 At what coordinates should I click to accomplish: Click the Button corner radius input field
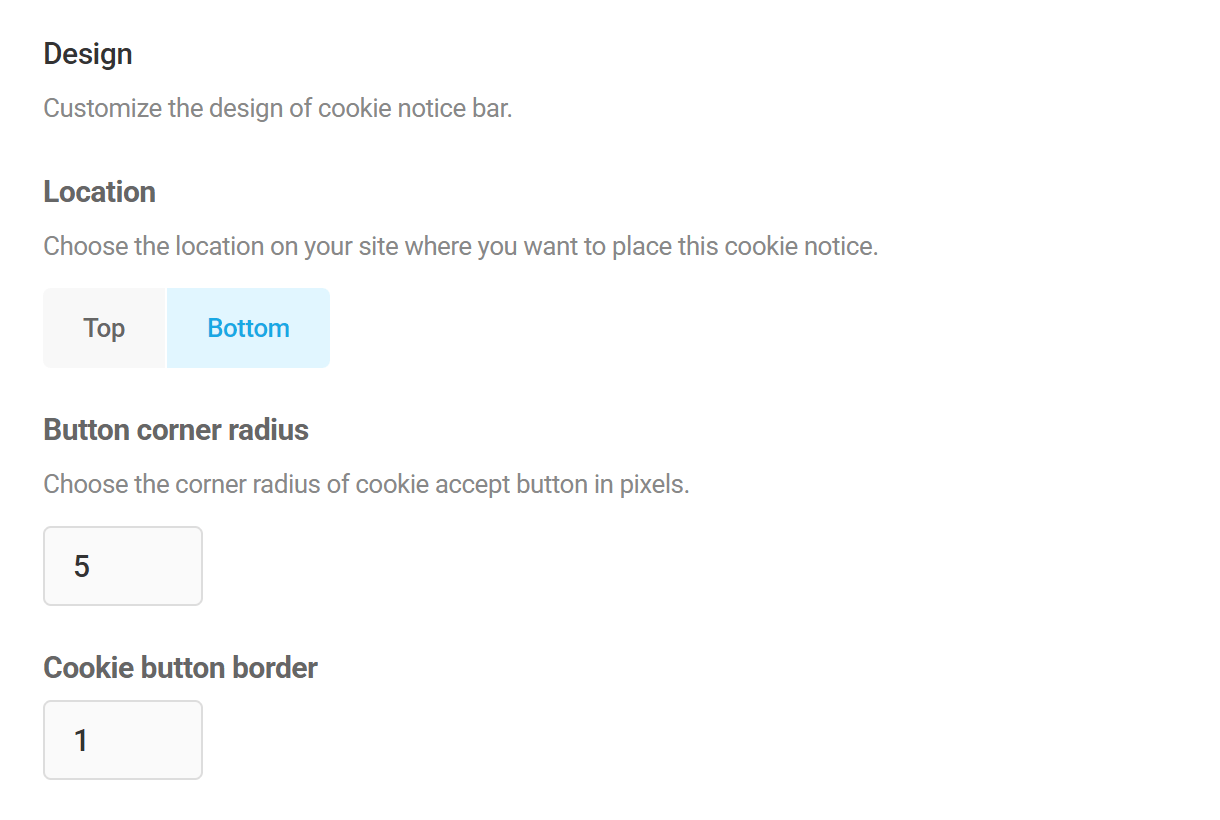122,565
